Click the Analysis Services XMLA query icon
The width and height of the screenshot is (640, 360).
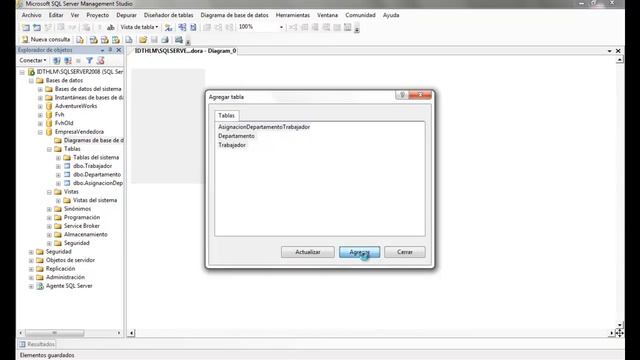tap(116, 40)
